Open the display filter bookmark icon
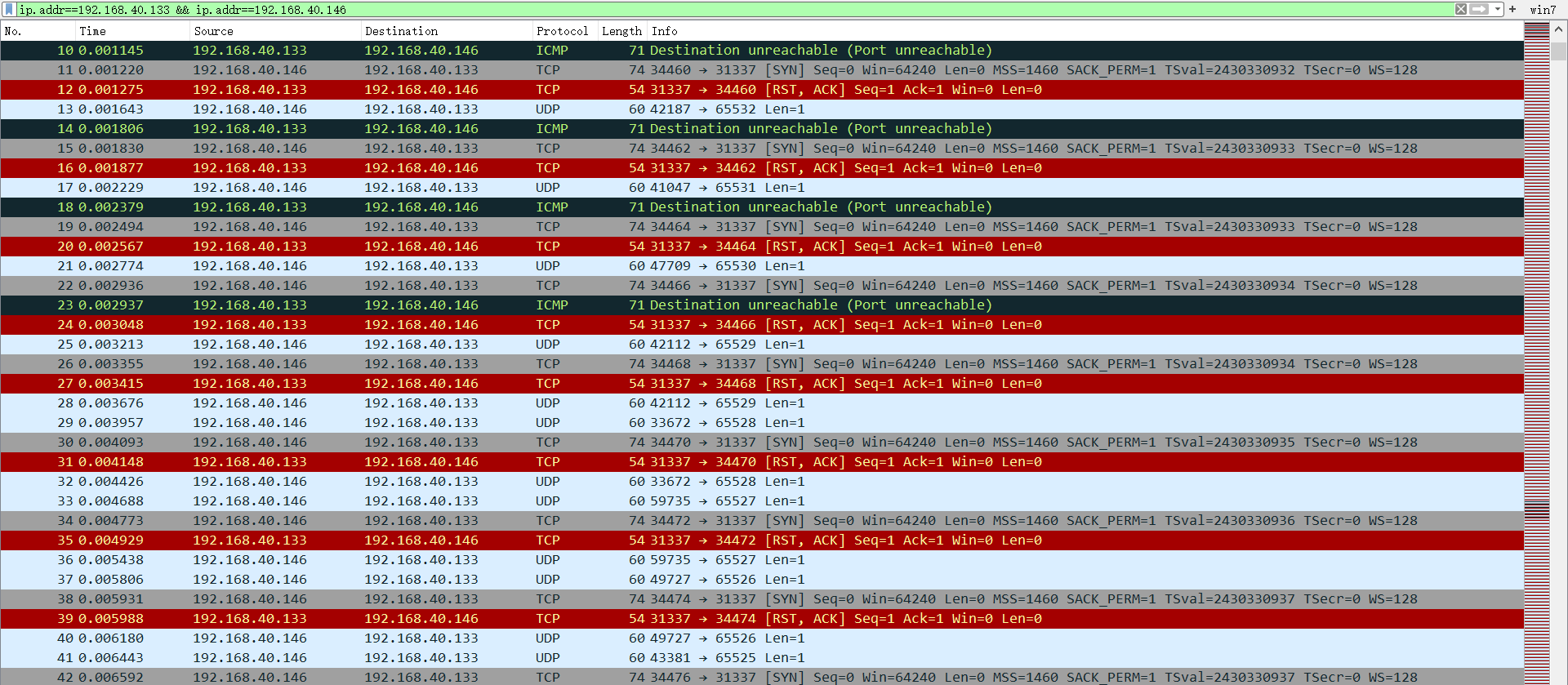The height and width of the screenshot is (685, 1568). point(10,10)
